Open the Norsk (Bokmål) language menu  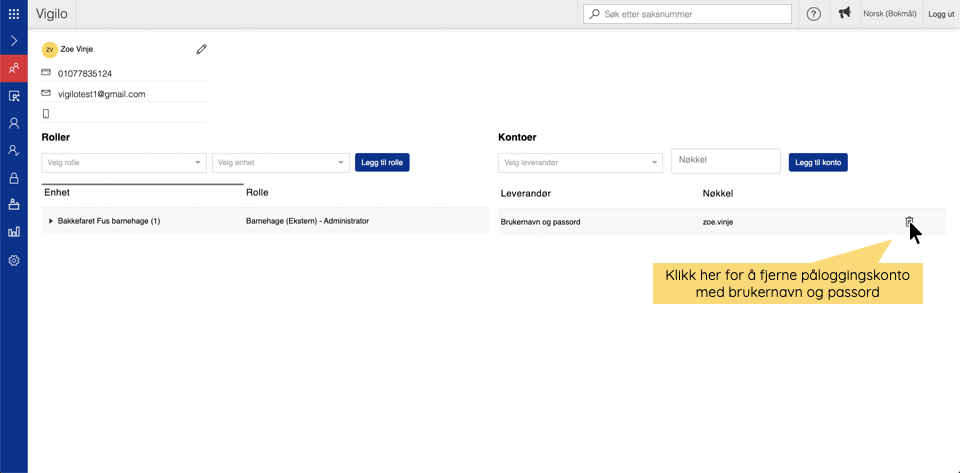click(891, 14)
